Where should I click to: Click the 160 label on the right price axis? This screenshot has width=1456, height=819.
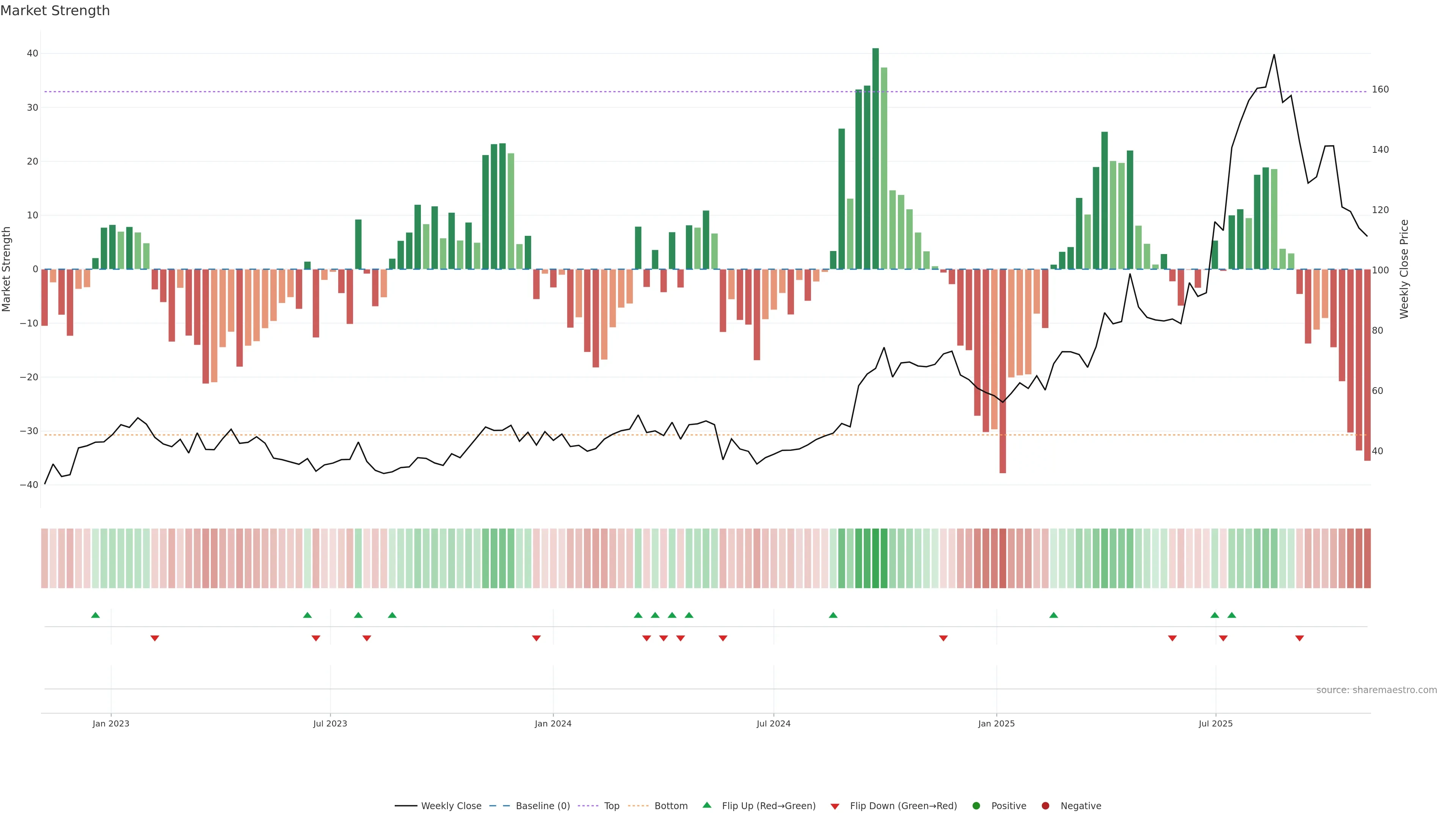(1380, 89)
